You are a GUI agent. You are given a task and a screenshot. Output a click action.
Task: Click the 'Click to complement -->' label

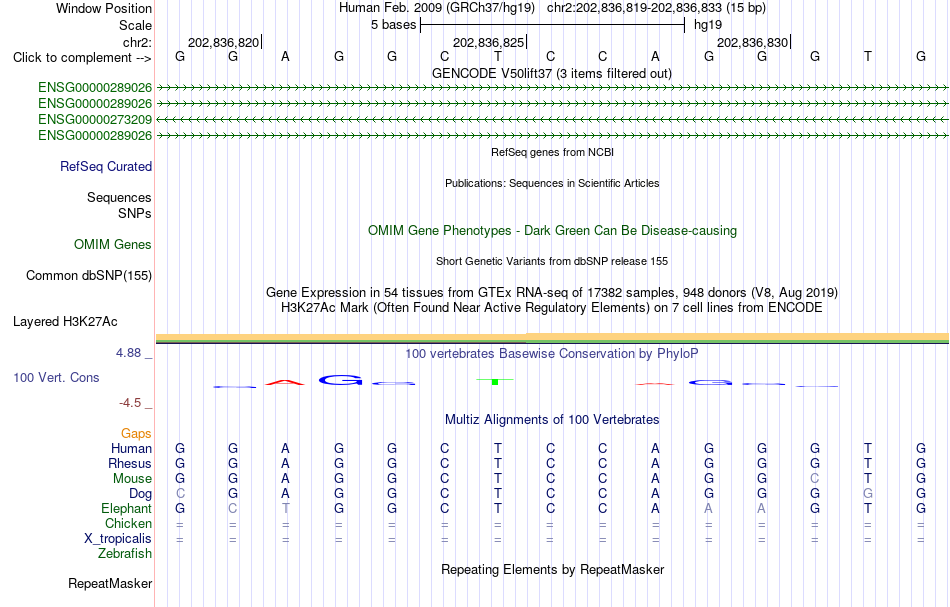(82, 58)
